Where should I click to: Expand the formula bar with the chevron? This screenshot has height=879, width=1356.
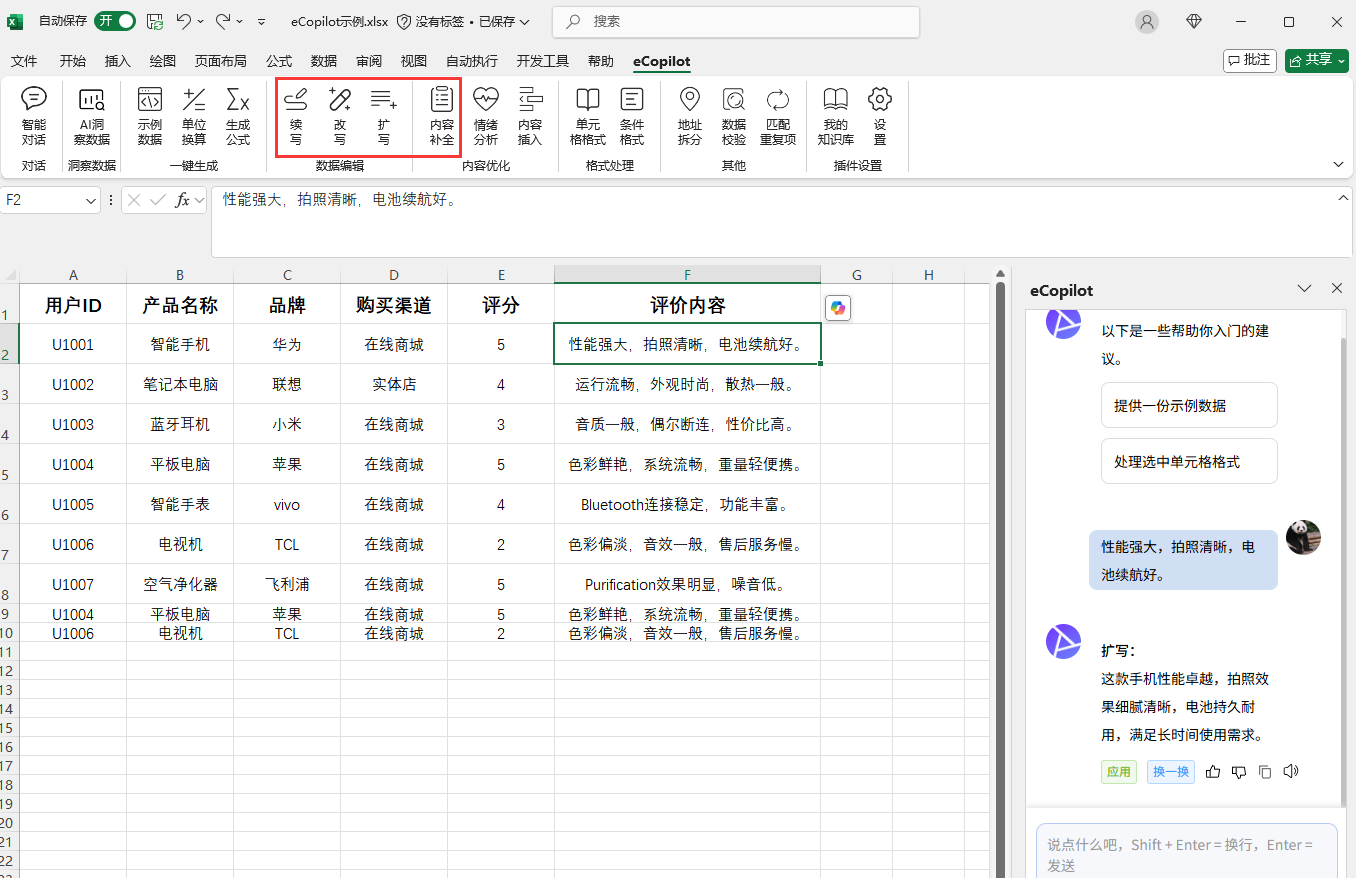[x=1343, y=198]
